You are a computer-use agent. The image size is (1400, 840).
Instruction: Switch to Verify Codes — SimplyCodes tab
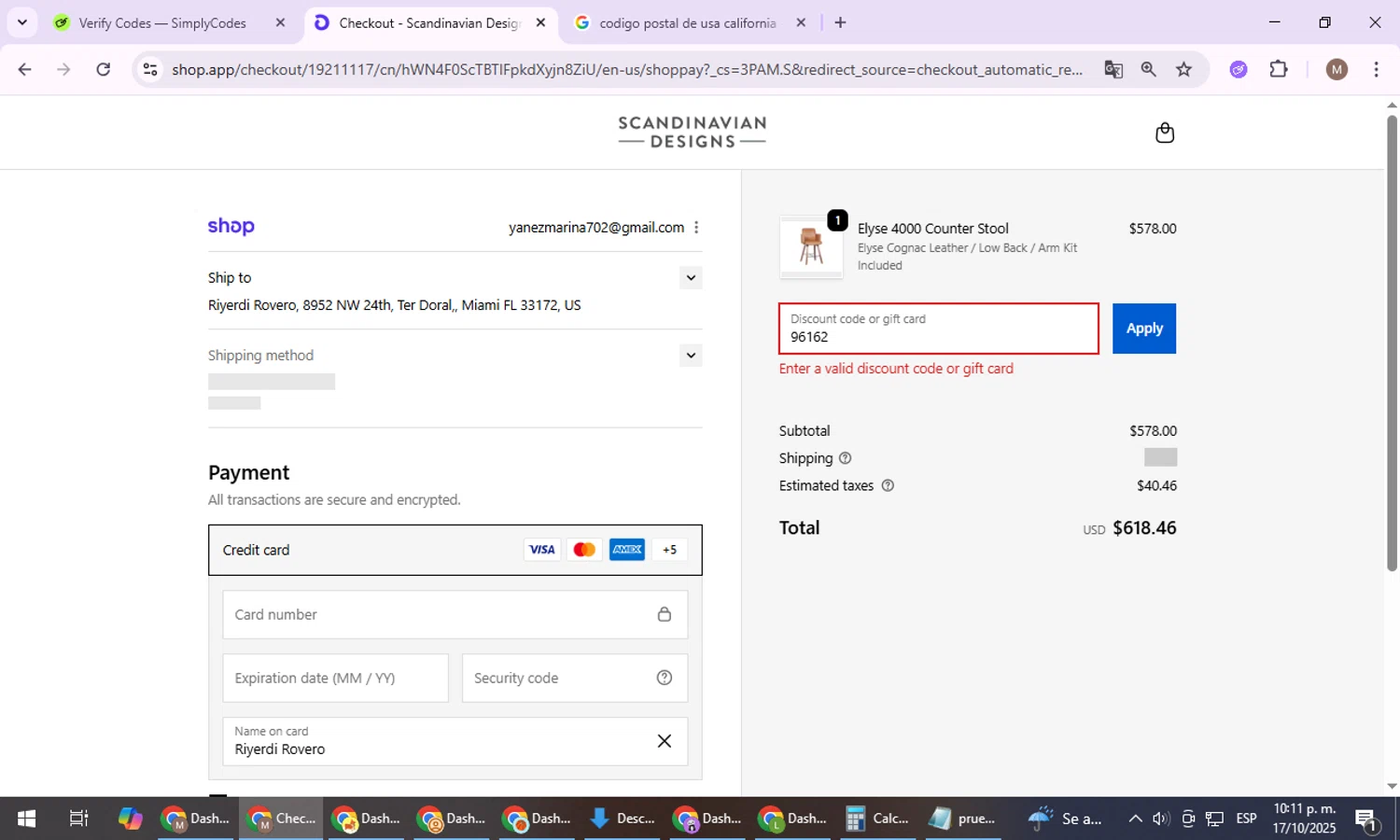coord(162,23)
